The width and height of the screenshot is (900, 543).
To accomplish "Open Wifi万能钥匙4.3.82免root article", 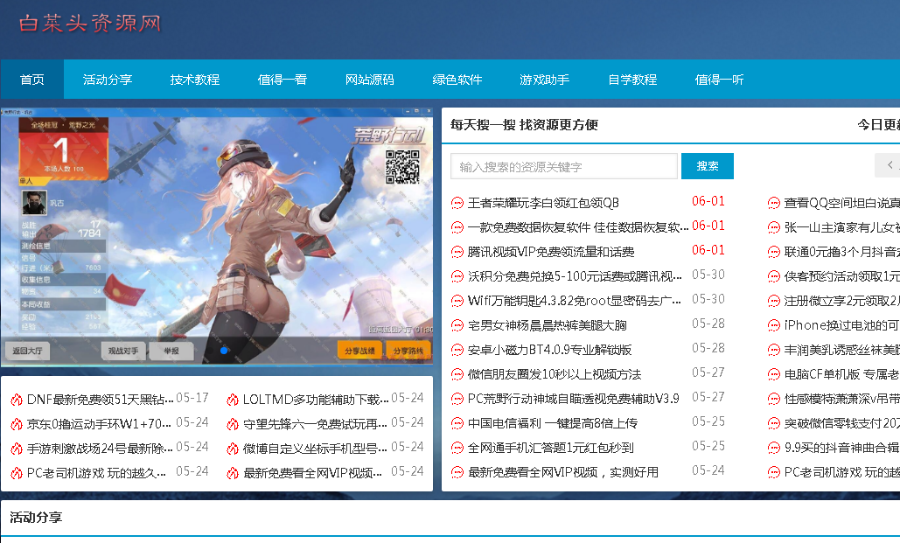I will coord(575,301).
